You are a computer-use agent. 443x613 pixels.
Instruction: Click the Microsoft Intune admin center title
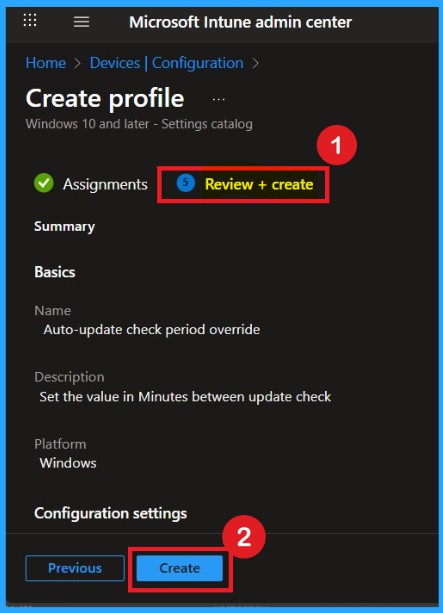(x=240, y=22)
